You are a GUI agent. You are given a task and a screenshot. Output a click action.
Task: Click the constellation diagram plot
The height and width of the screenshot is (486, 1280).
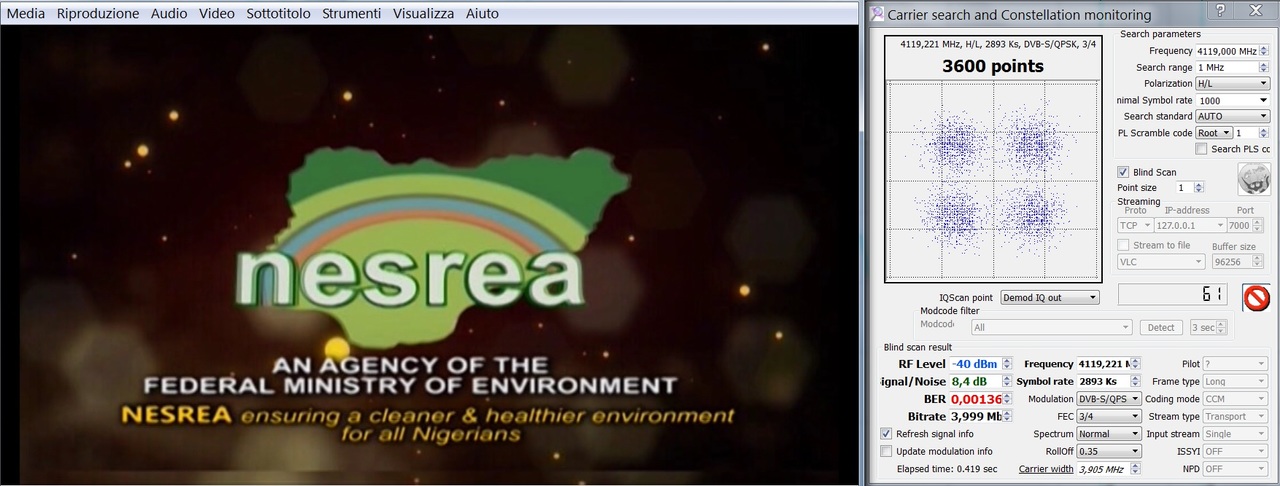[993, 179]
